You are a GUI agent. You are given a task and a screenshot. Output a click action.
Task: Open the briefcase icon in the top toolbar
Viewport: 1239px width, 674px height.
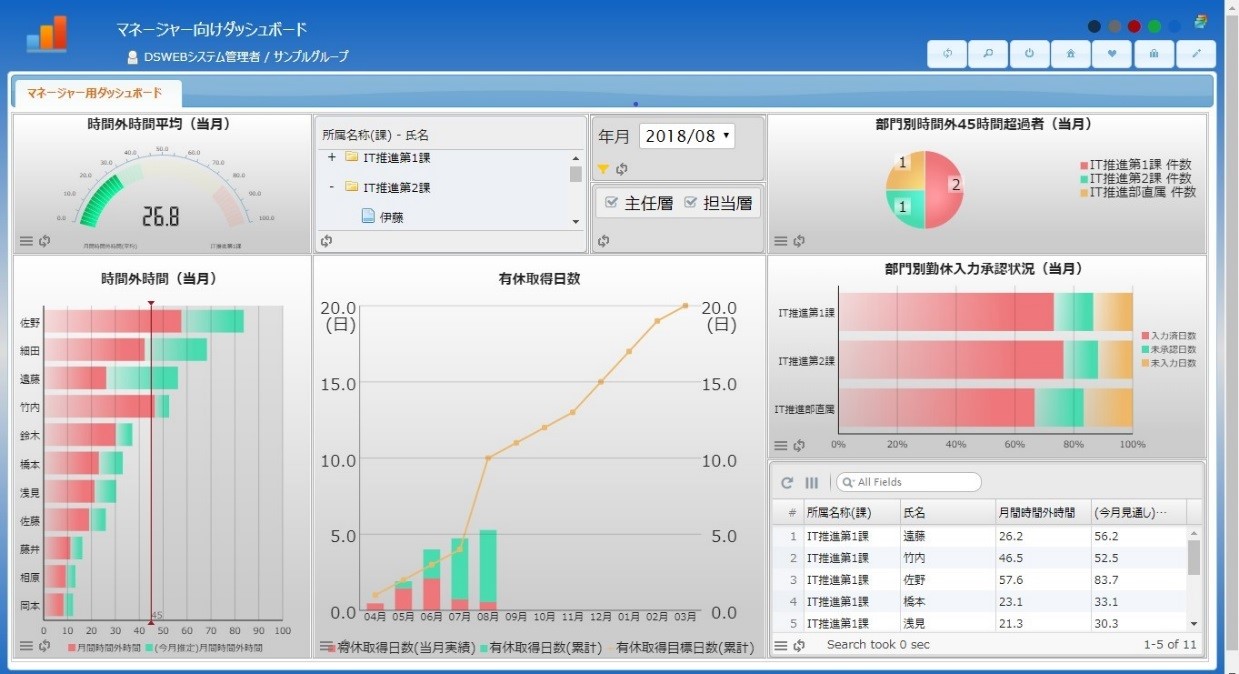pos(1154,53)
